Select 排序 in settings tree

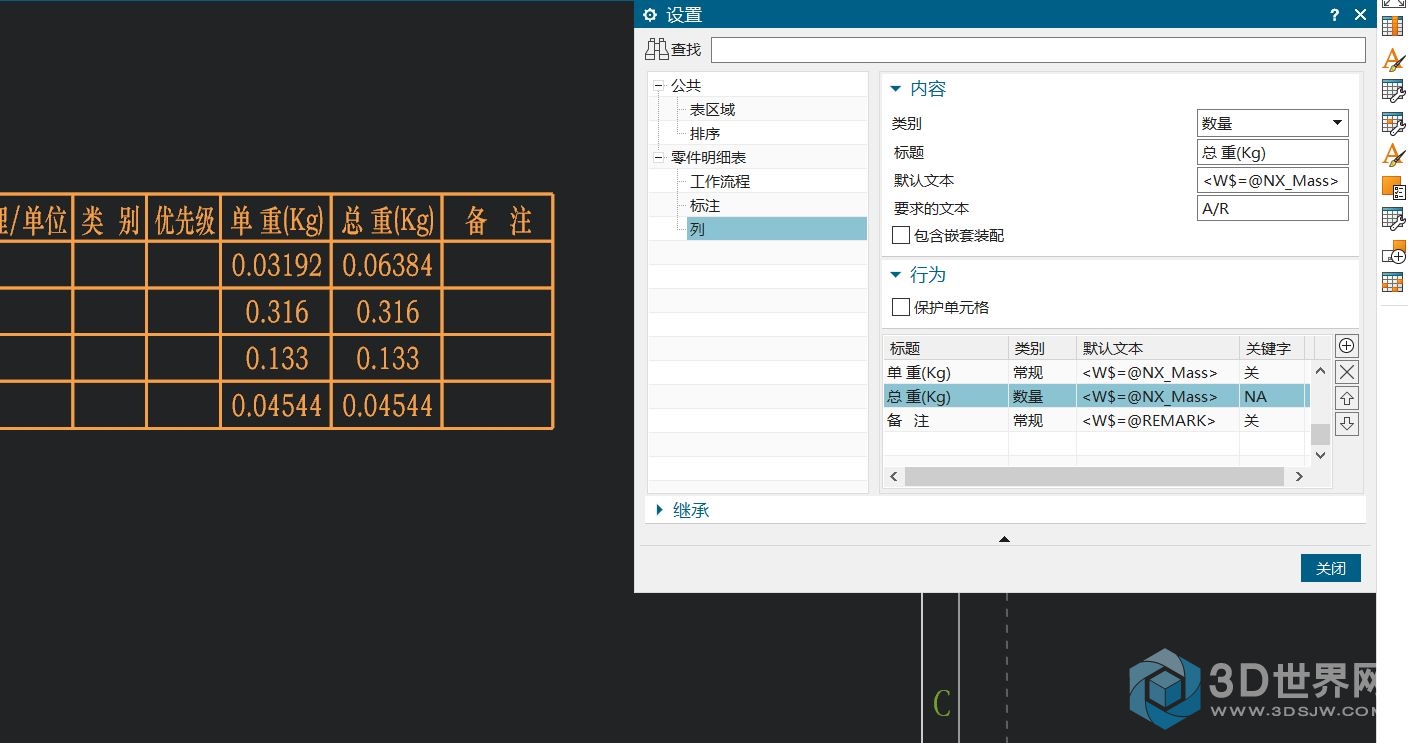pyautogui.click(x=704, y=134)
